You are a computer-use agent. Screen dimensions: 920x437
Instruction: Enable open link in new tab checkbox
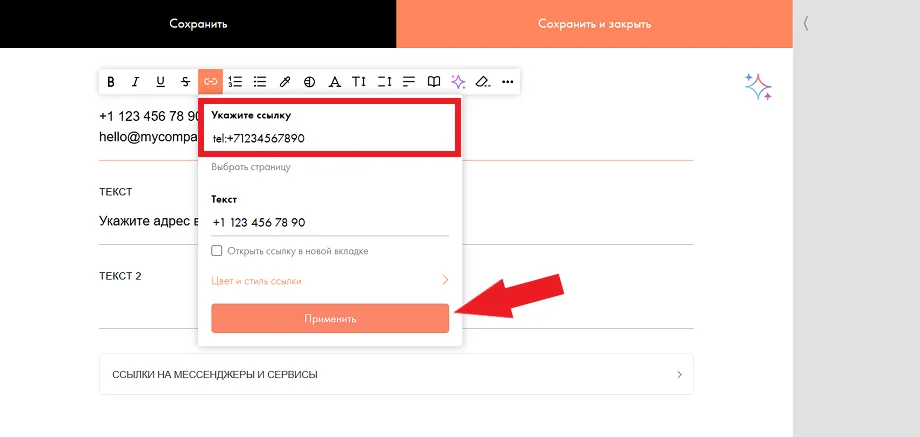click(217, 251)
